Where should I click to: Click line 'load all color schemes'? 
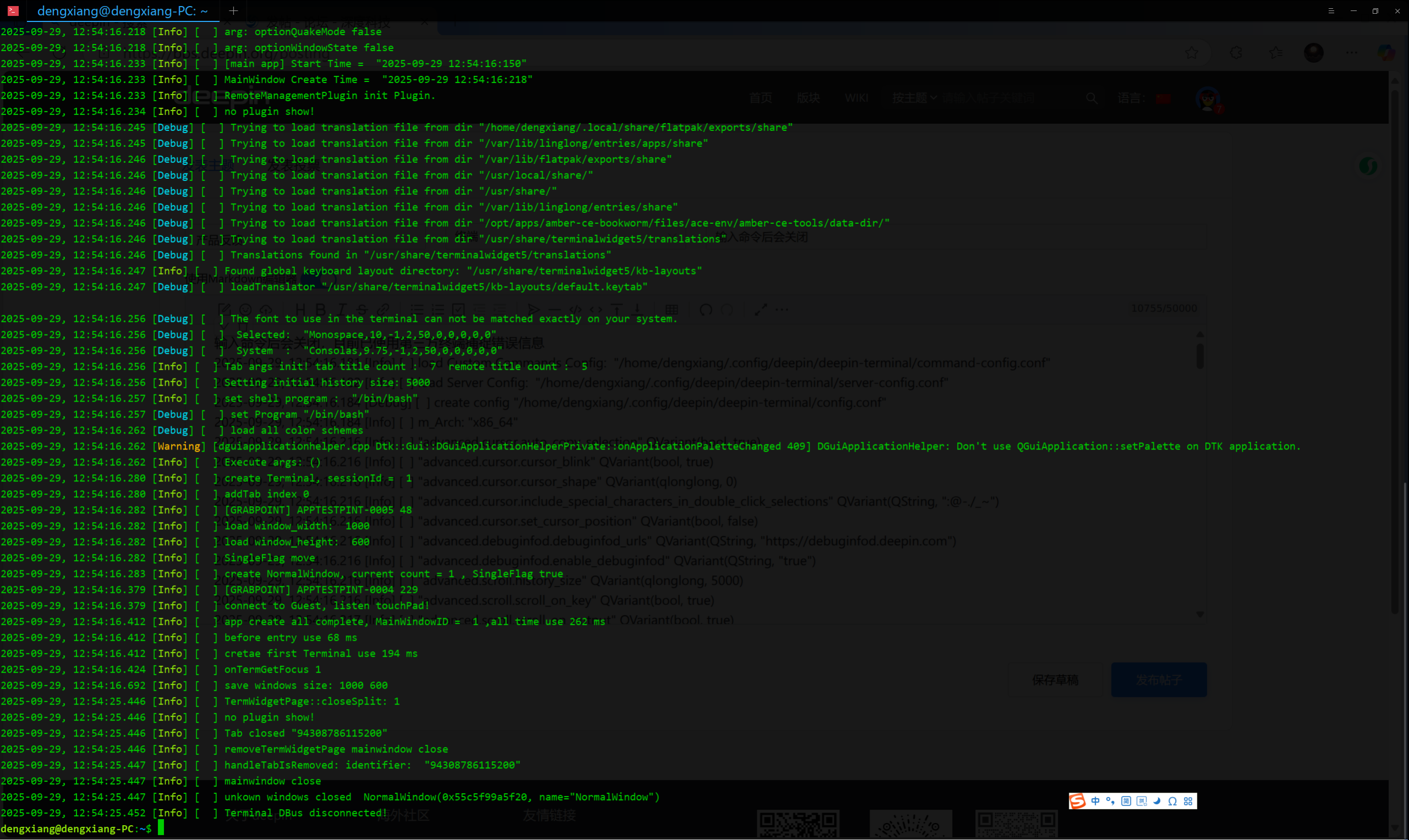(x=297, y=430)
